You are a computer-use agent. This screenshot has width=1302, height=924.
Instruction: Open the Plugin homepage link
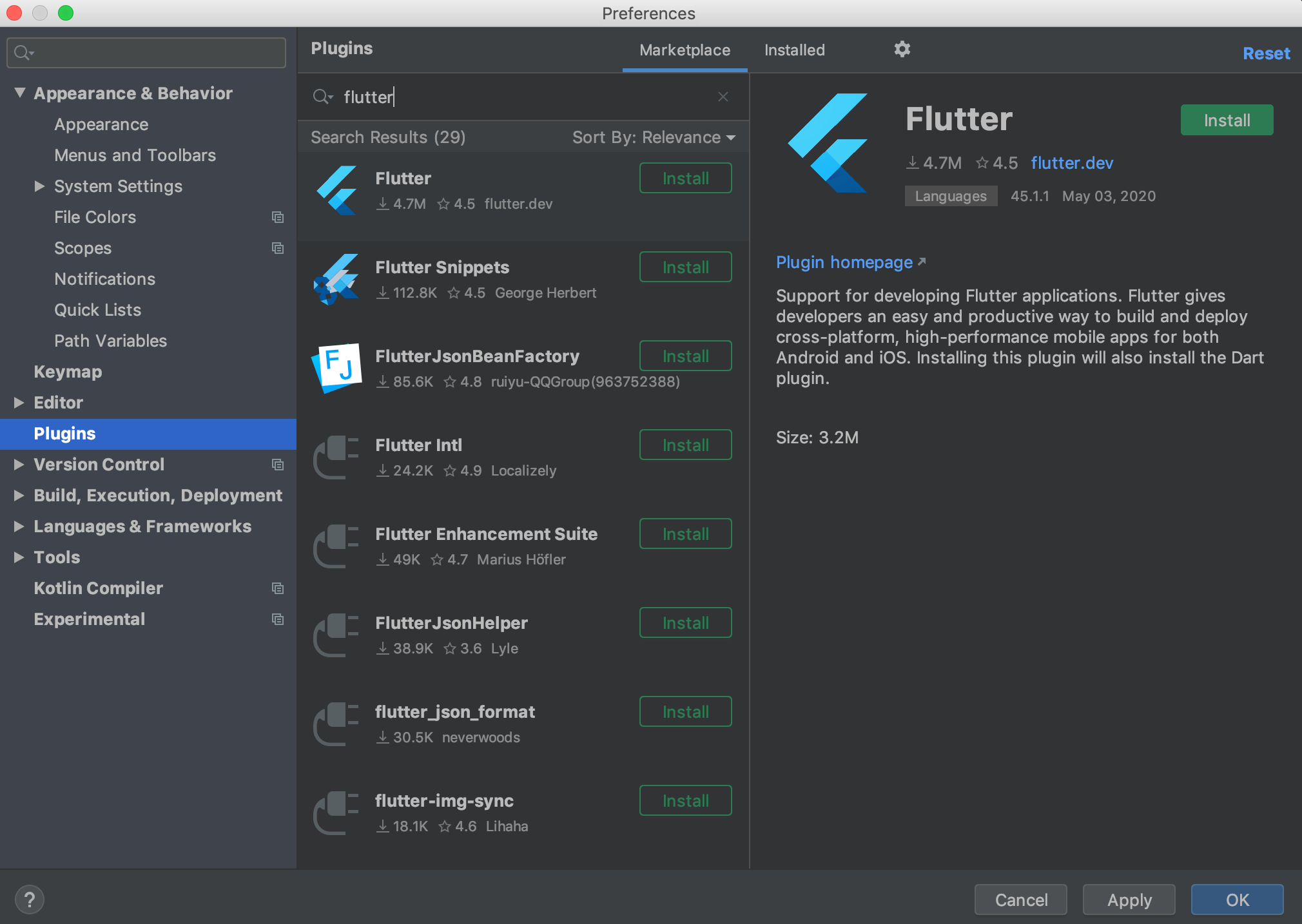844,262
